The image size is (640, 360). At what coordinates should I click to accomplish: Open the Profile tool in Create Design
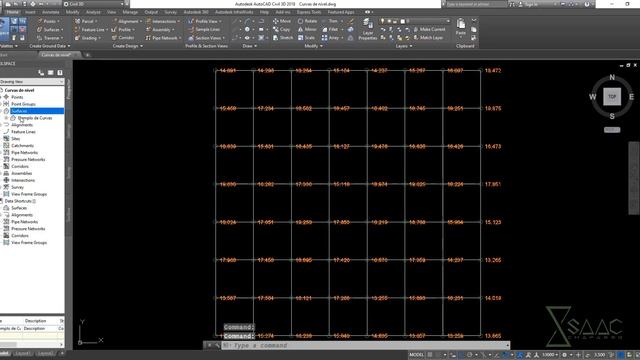coord(123,30)
